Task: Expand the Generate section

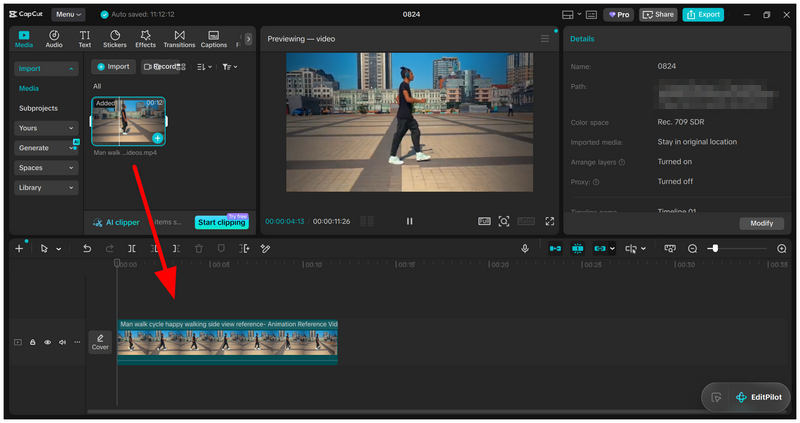Action: pos(46,148)
